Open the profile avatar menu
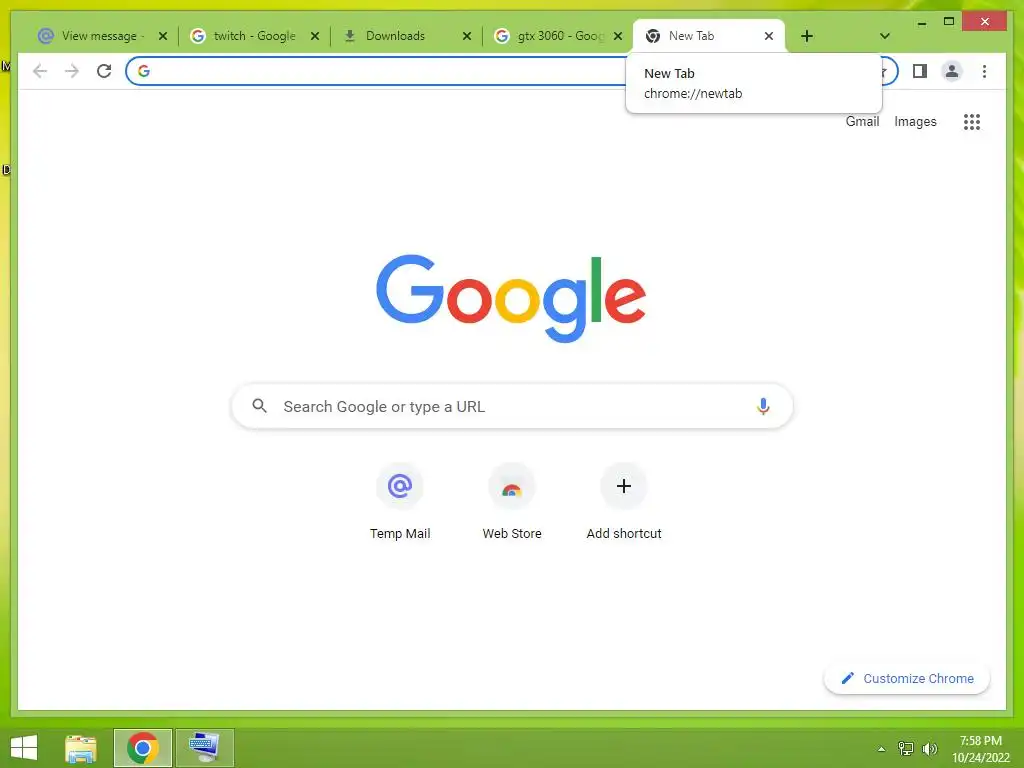 [x=952, y=71]
